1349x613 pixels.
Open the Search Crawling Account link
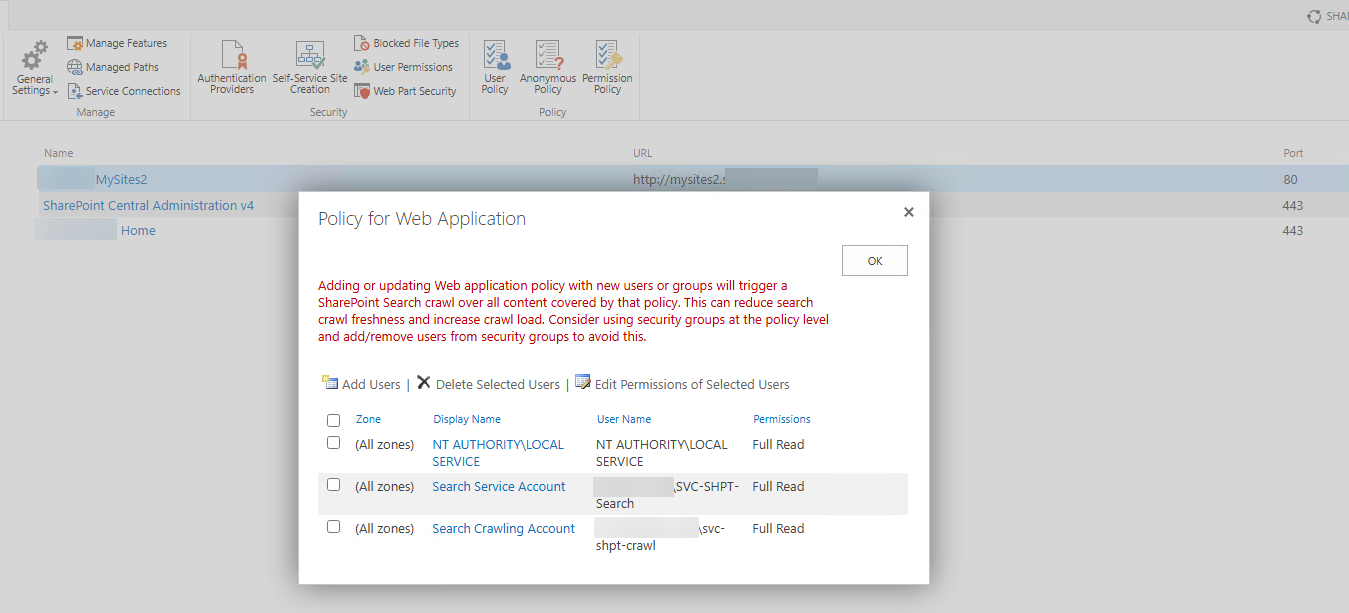[504, 529]
